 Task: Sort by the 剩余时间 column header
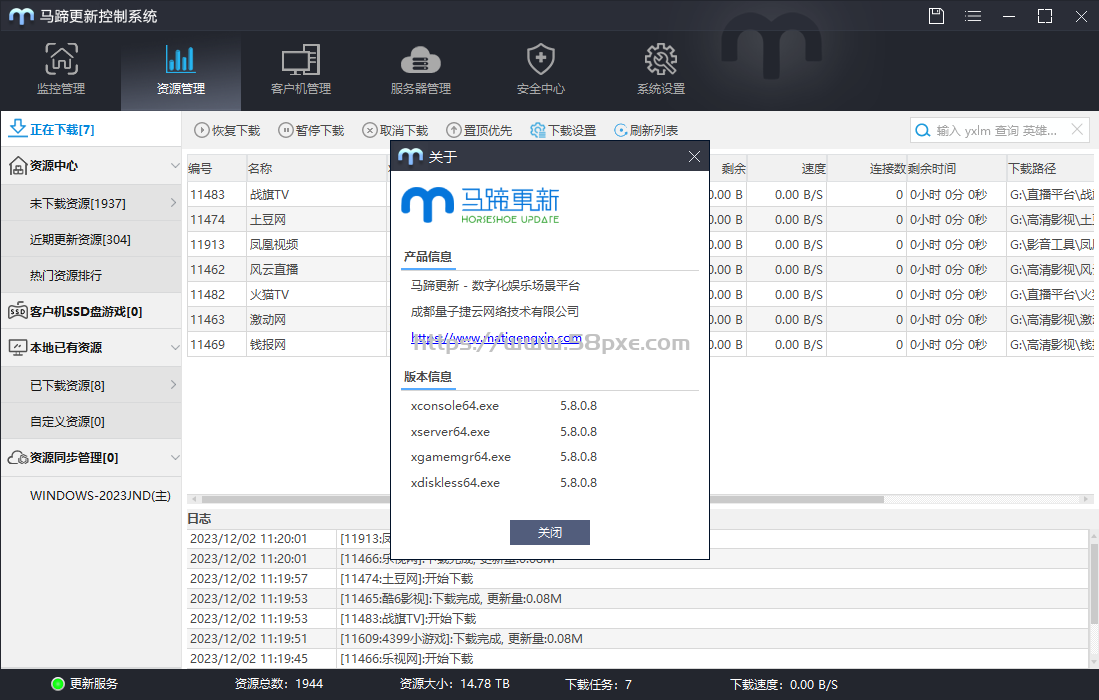point(956,168)
